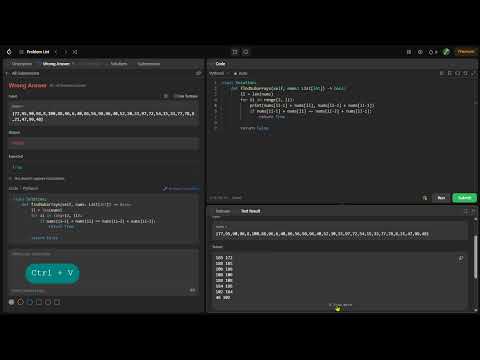The width and height of the screenshot is (480, 360).
Task: Open the Problem List panel
Action: [35, 52]
